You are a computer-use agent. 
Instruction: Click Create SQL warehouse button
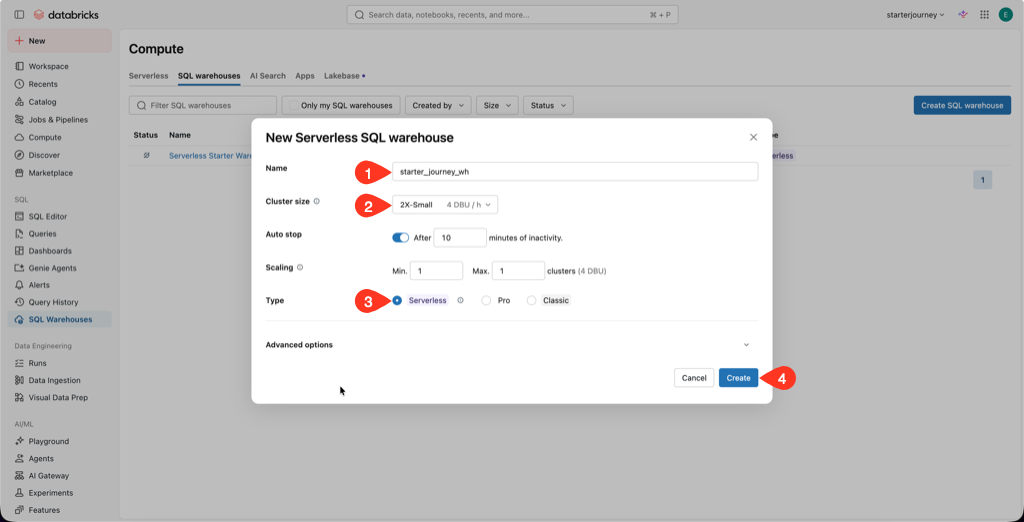point(962,105)
